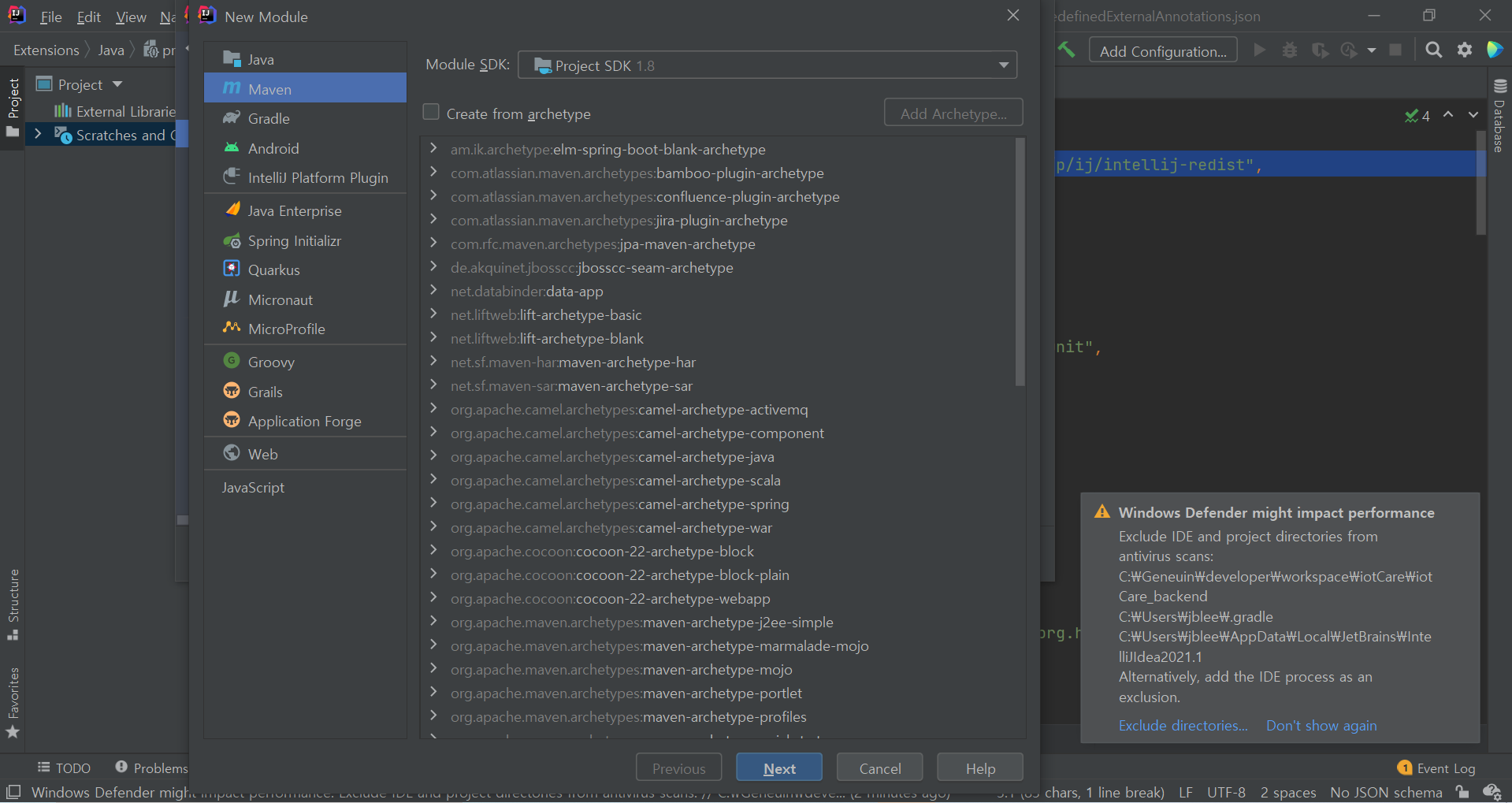Click the Help button
Screen dimensions: 1512x803
click(980, 768)
